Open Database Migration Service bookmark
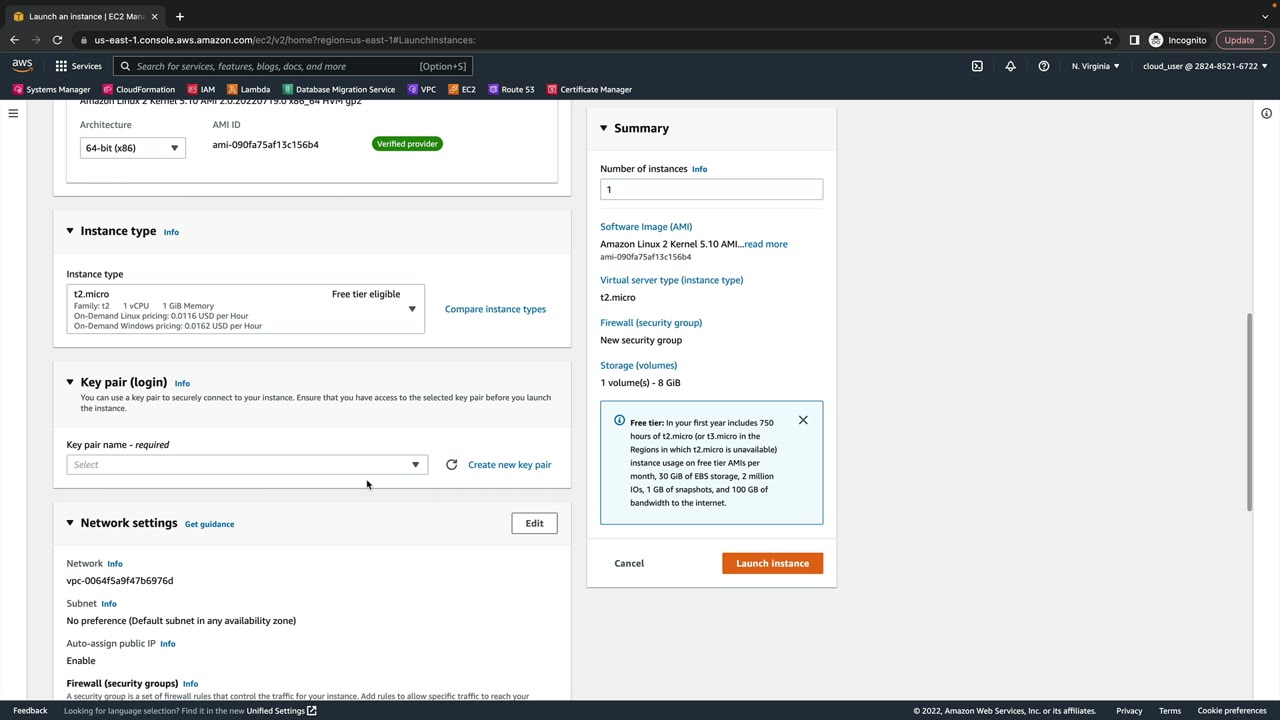1280x720 pixels. 338,89
